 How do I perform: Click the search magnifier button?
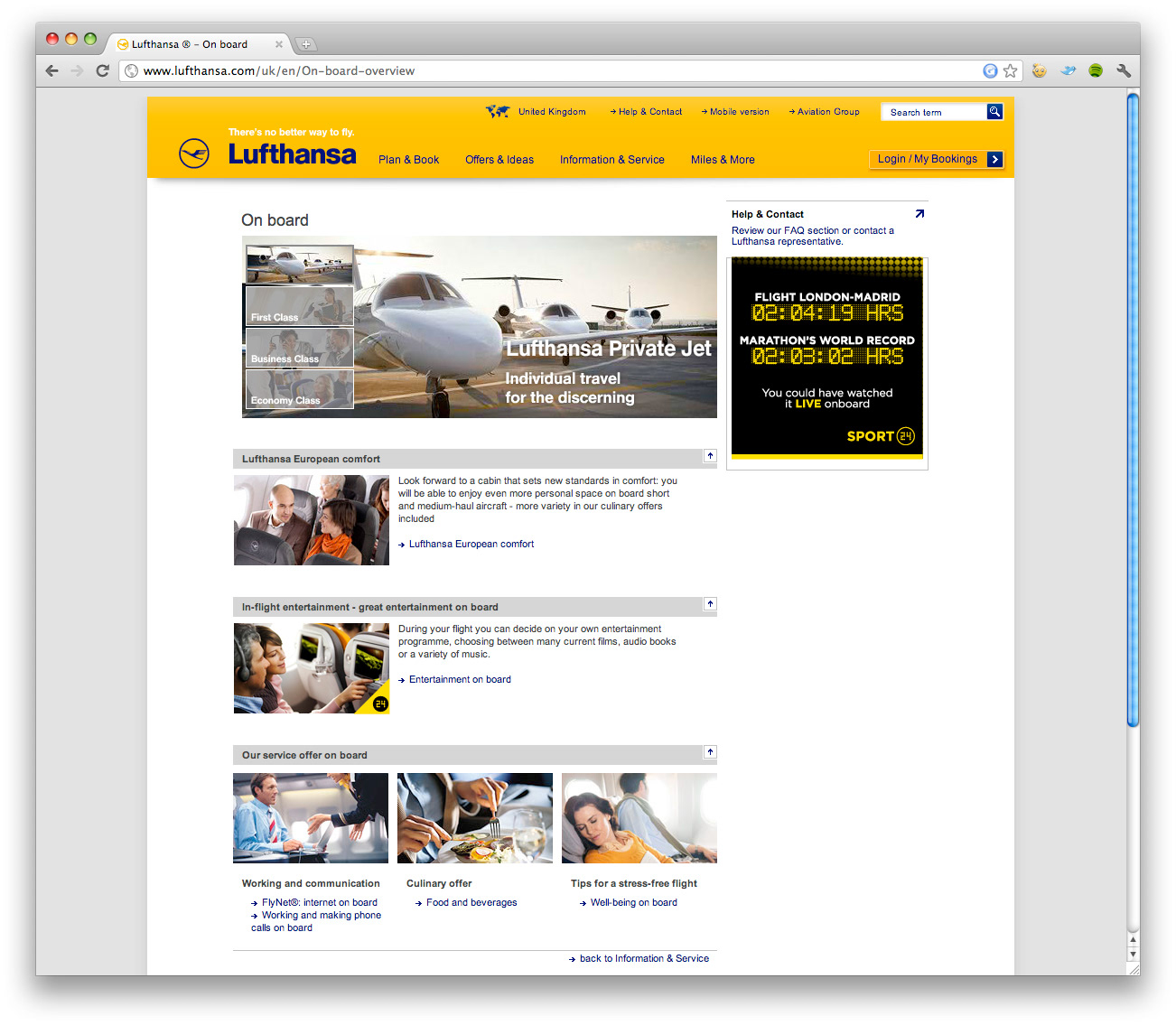tap(994, 112)
